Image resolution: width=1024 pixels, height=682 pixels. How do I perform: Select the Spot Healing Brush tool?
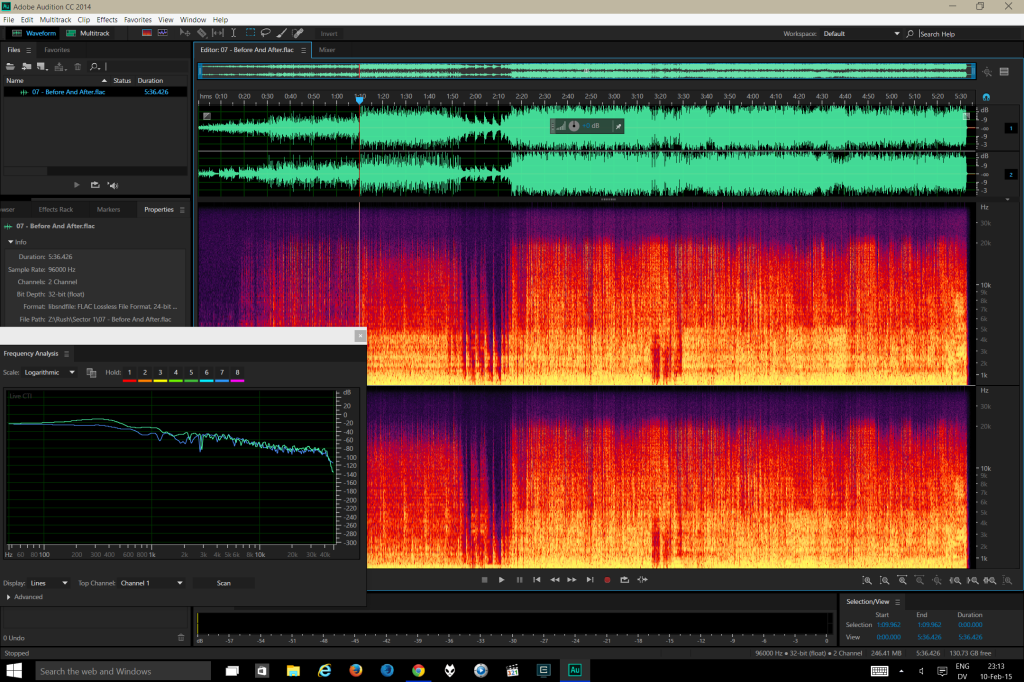coord(298,33)
